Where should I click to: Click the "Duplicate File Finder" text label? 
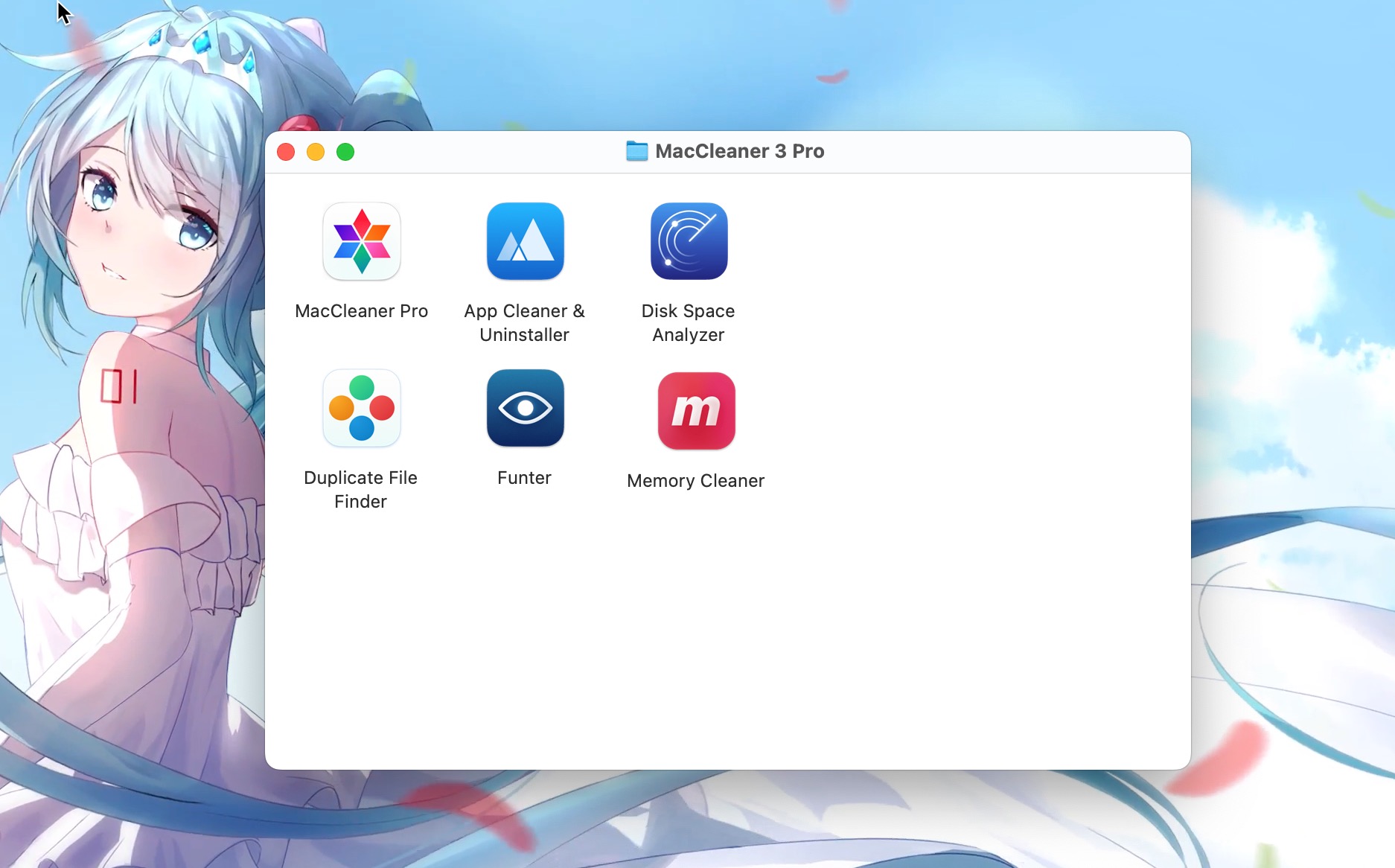[361, 490]
